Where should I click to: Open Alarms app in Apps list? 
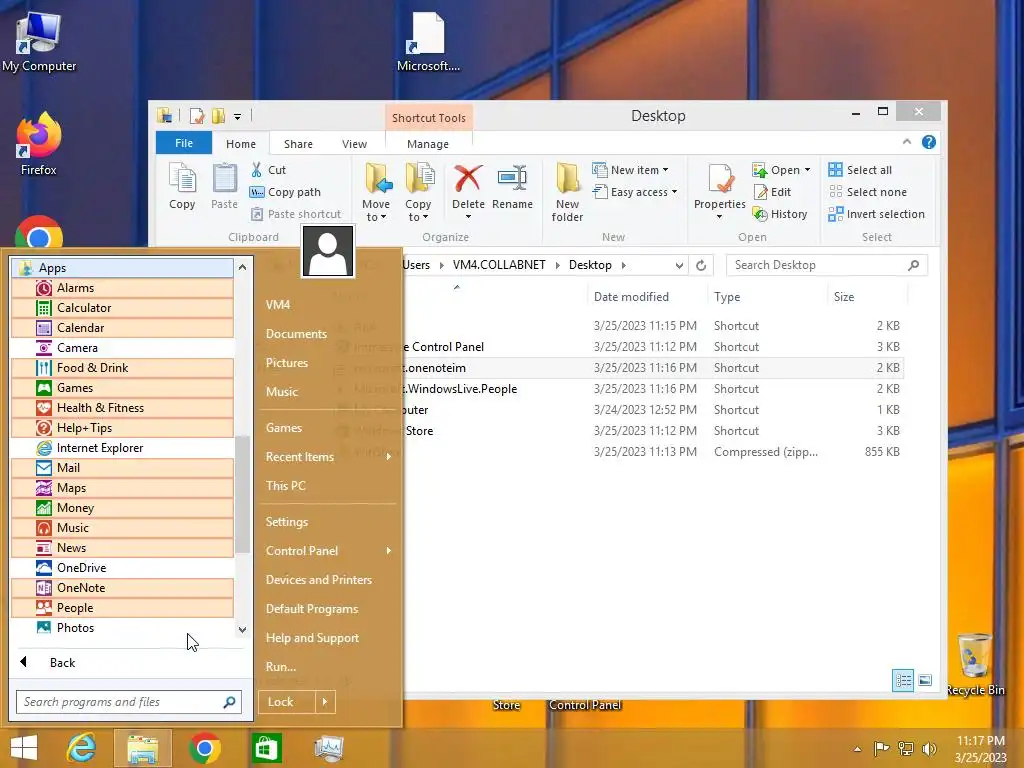pos(122,288)
